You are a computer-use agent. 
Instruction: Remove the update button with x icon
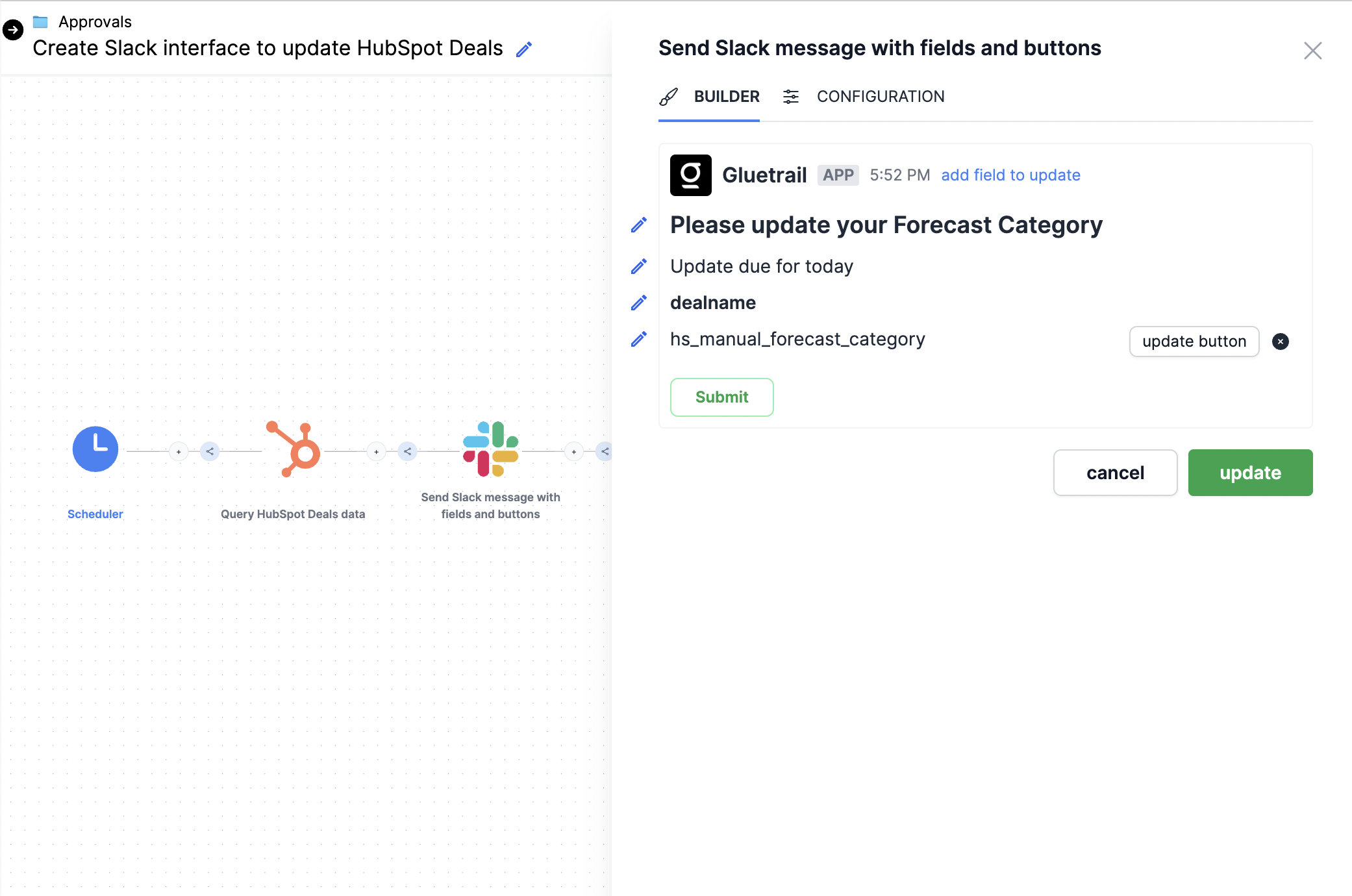[1281, 342]
